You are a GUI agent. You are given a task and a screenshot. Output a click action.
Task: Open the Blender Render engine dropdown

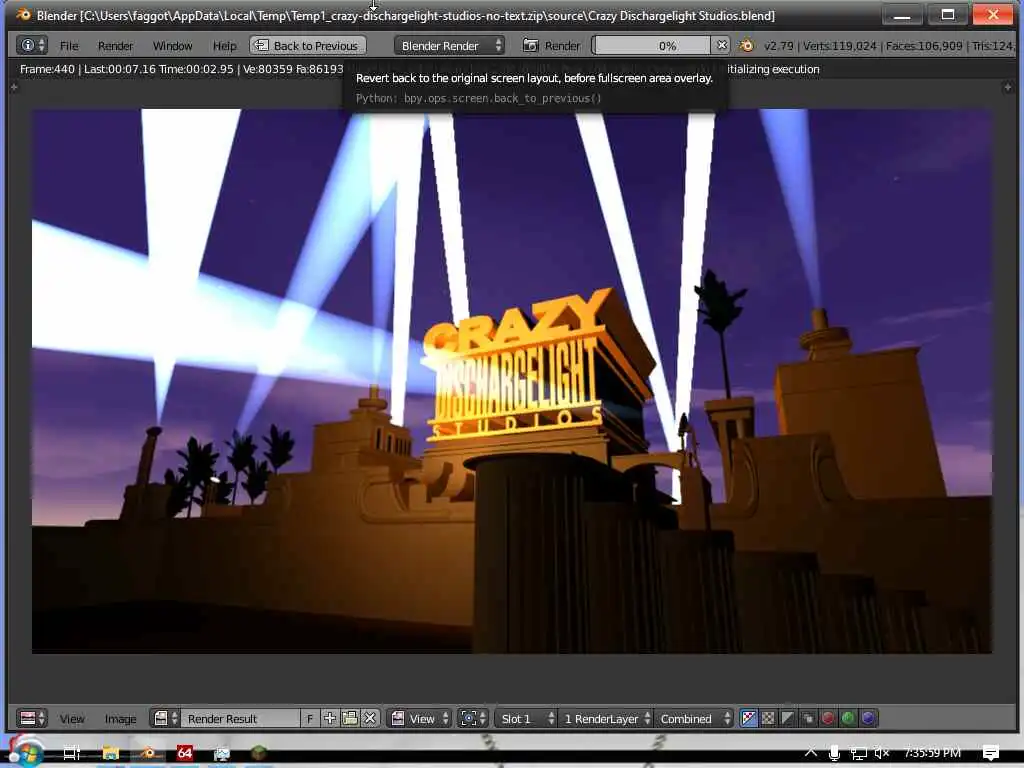(x=450, y=45)
